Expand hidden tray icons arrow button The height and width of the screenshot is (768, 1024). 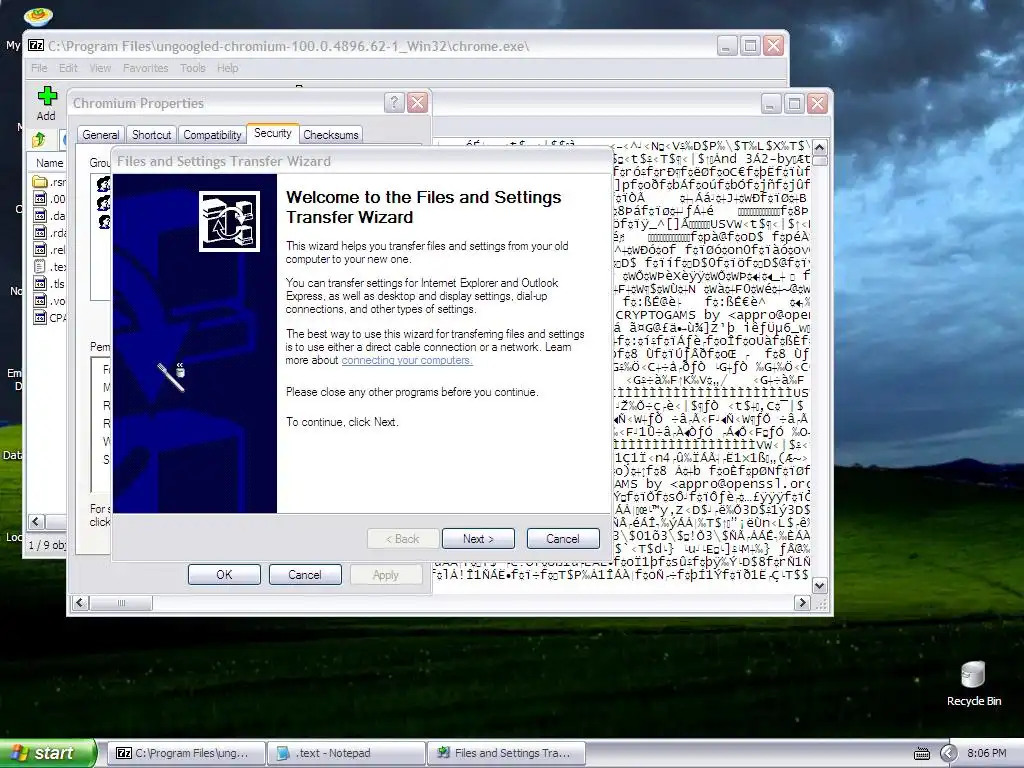949,754
